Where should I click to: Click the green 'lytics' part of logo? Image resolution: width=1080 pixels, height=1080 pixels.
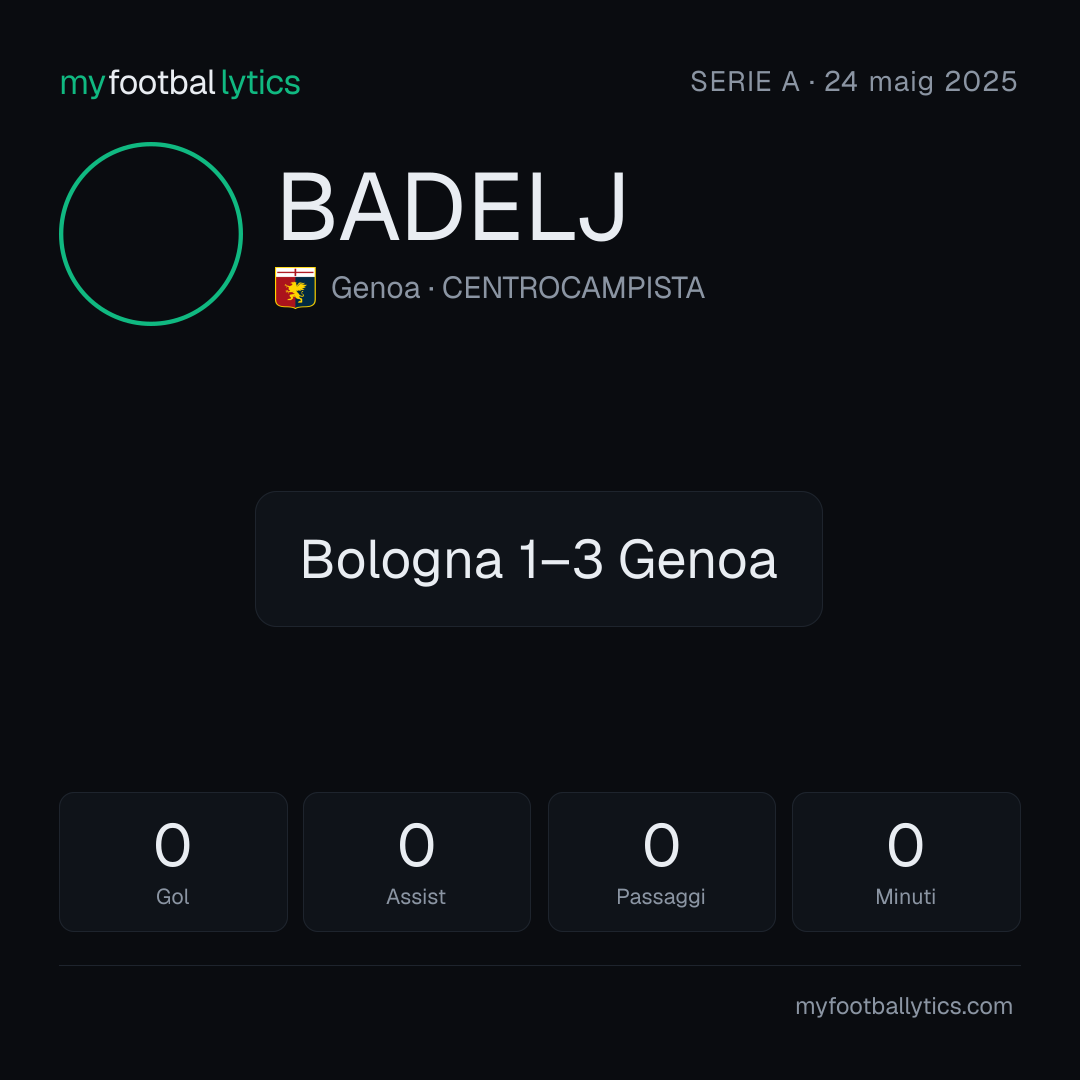tap(260, 84)
